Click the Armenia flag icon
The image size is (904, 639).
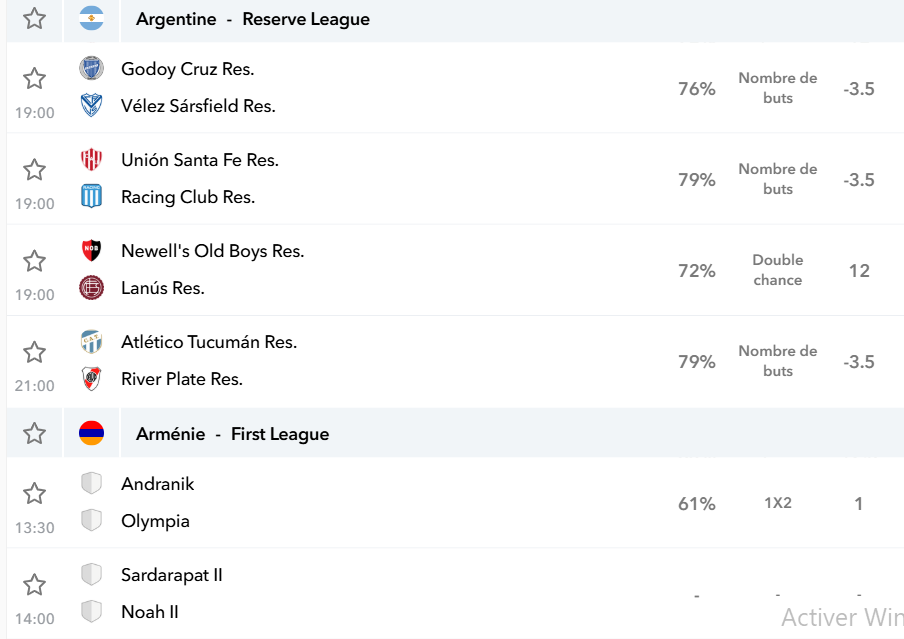point(91,433)
